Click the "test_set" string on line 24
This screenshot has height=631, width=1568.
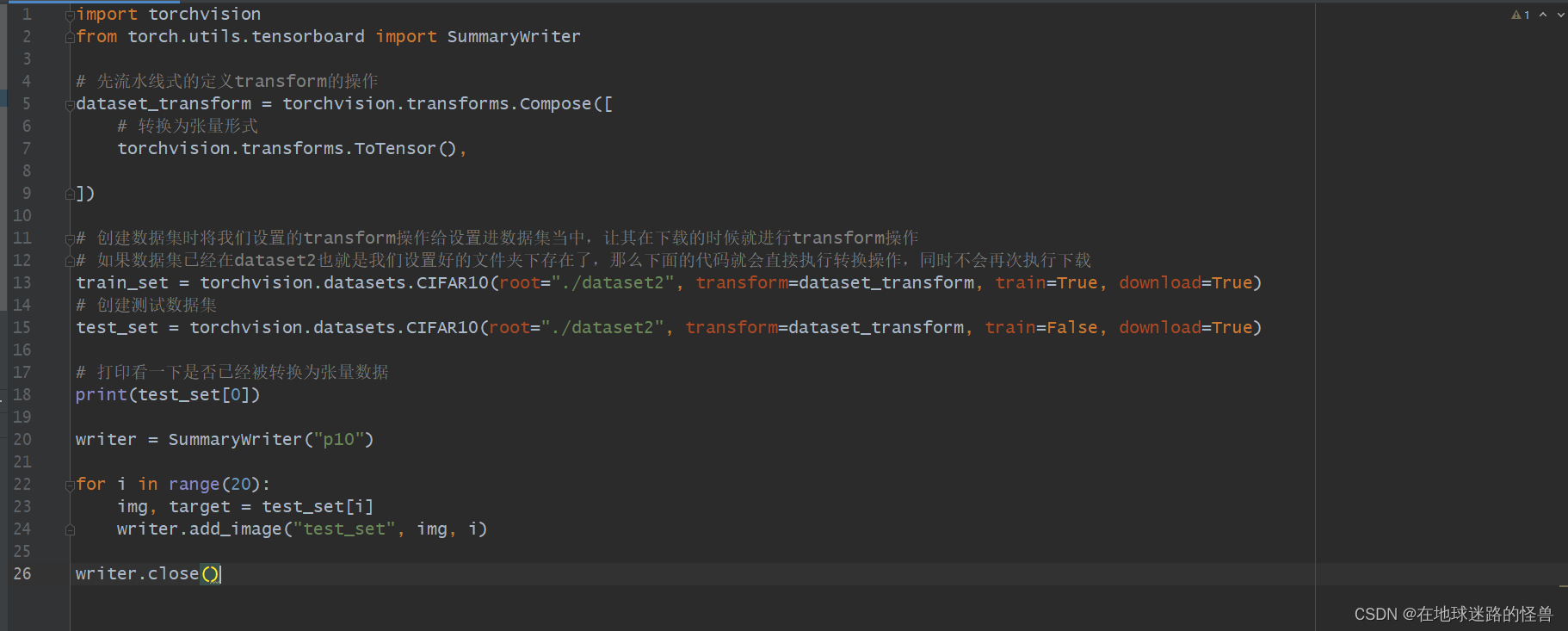click(344, 529)
